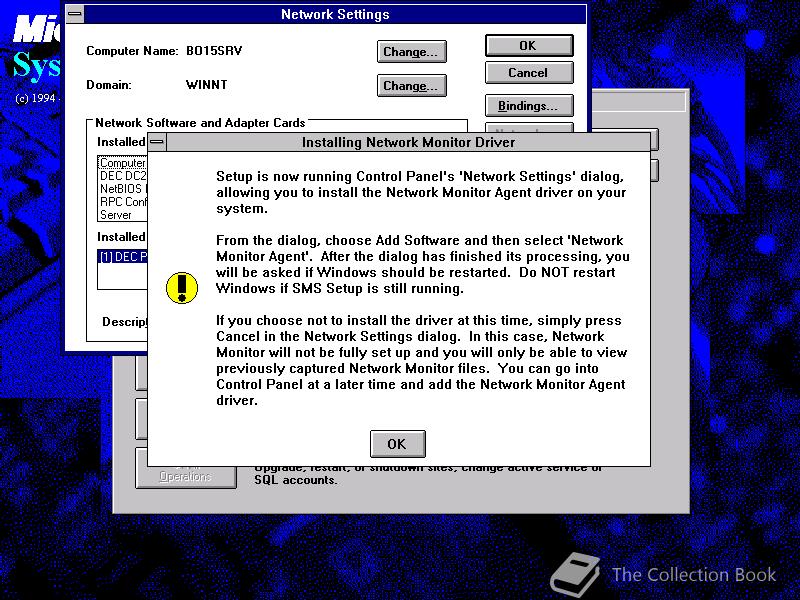The width and height of the screenshot is (800, 600).
Task: Select the DEC DC2 entry in software list
Action: coord(123,176)
